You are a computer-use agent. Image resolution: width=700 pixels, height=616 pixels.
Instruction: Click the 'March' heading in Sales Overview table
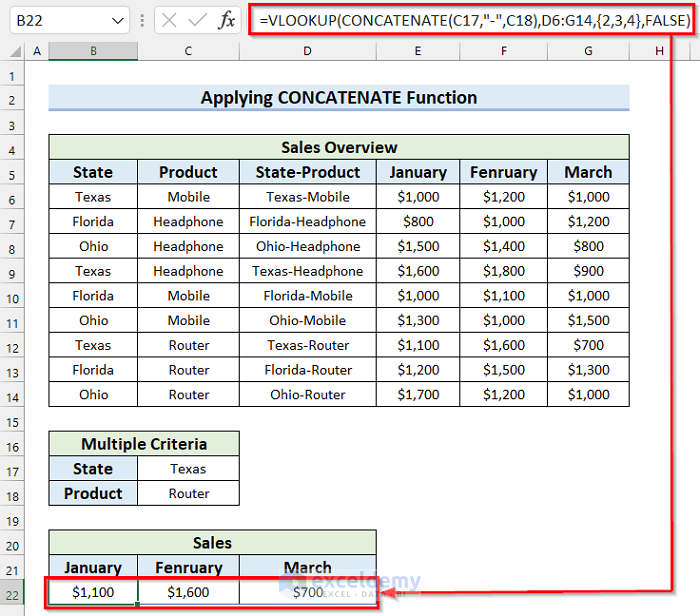tap(588, 172)
